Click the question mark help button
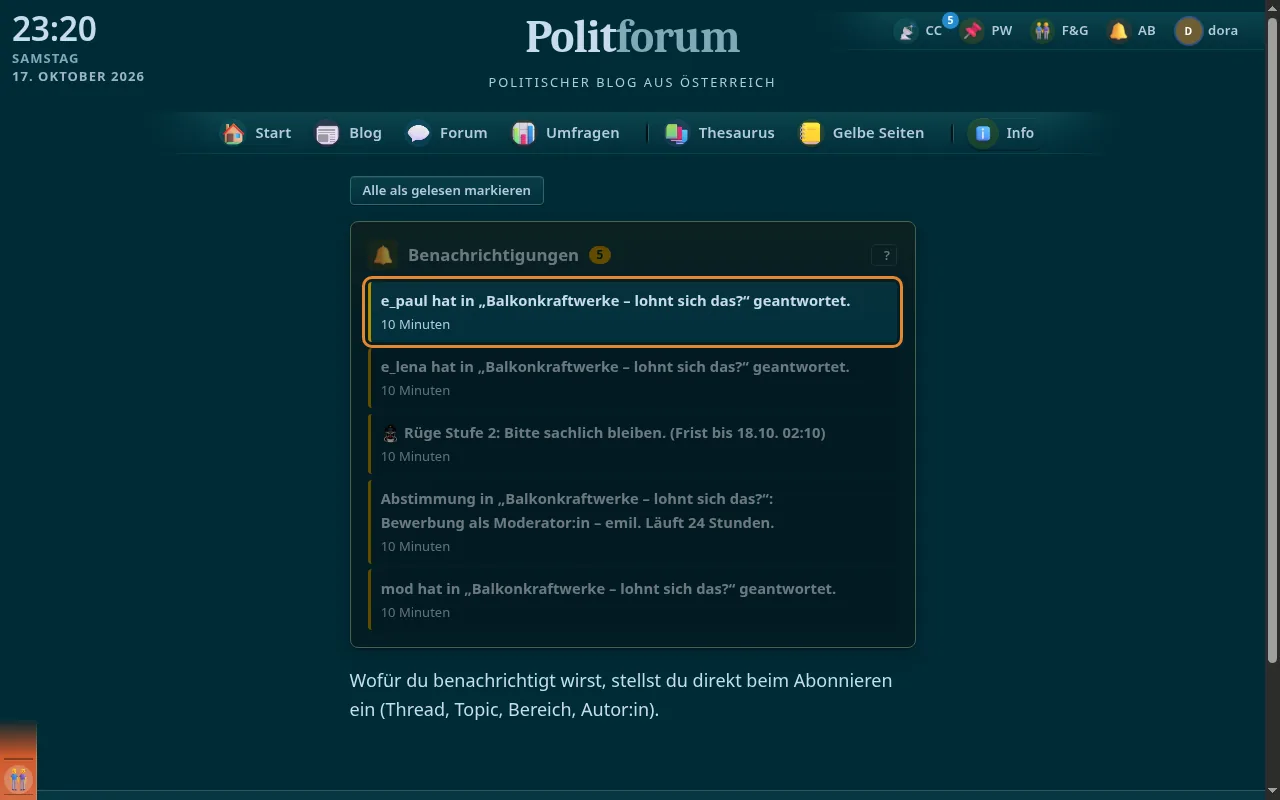 (886, 256)
